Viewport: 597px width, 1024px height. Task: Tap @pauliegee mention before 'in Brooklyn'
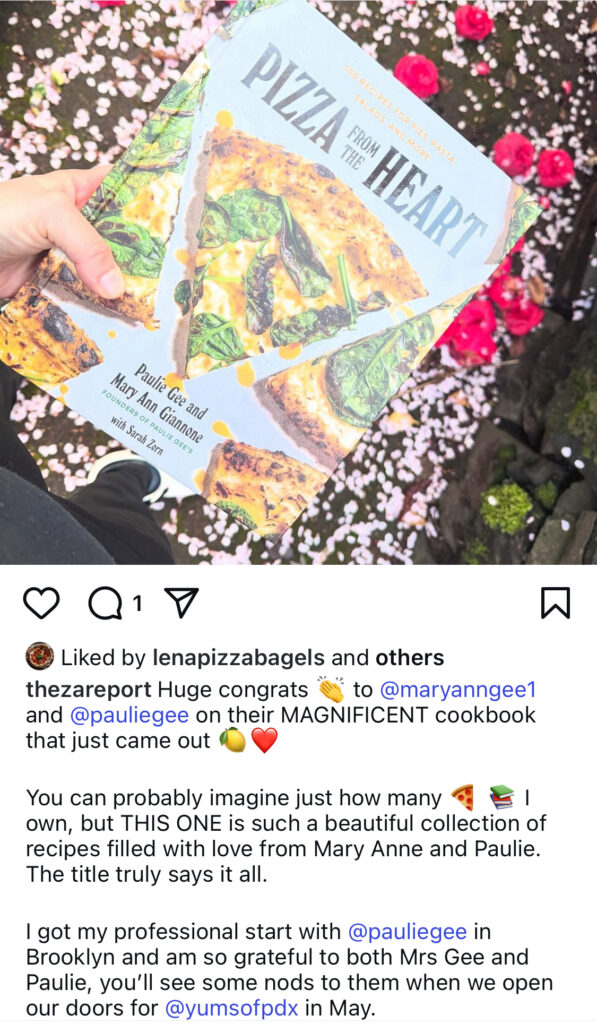pyautogui.click(x=408, y=932)
